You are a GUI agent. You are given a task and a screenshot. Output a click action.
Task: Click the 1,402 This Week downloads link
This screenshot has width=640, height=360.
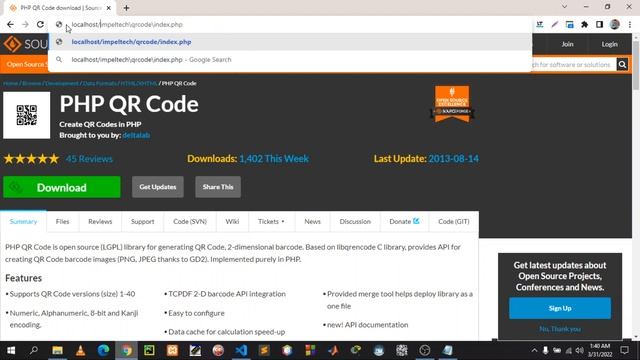(274, 159)
